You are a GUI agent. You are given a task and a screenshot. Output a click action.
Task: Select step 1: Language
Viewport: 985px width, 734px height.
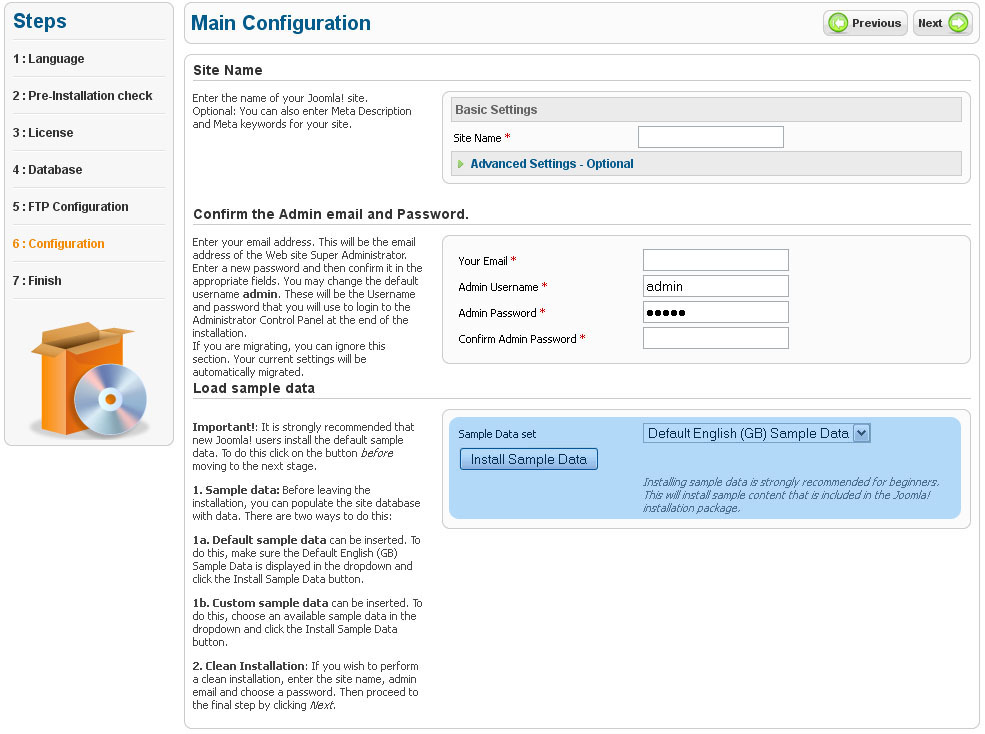[49, 59]
